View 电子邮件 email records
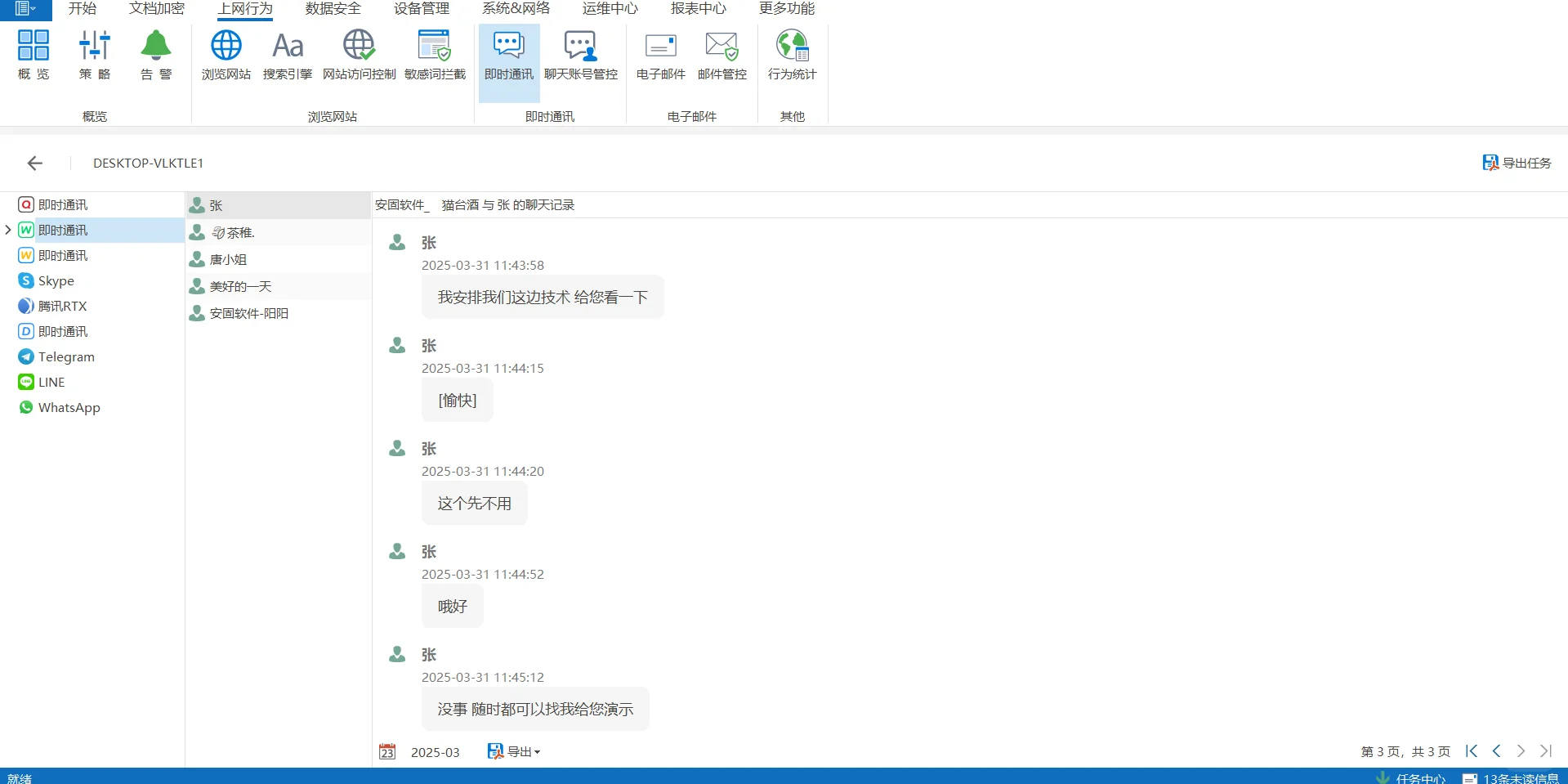This screenshot has height=784, width=1568. click(659, 53)
